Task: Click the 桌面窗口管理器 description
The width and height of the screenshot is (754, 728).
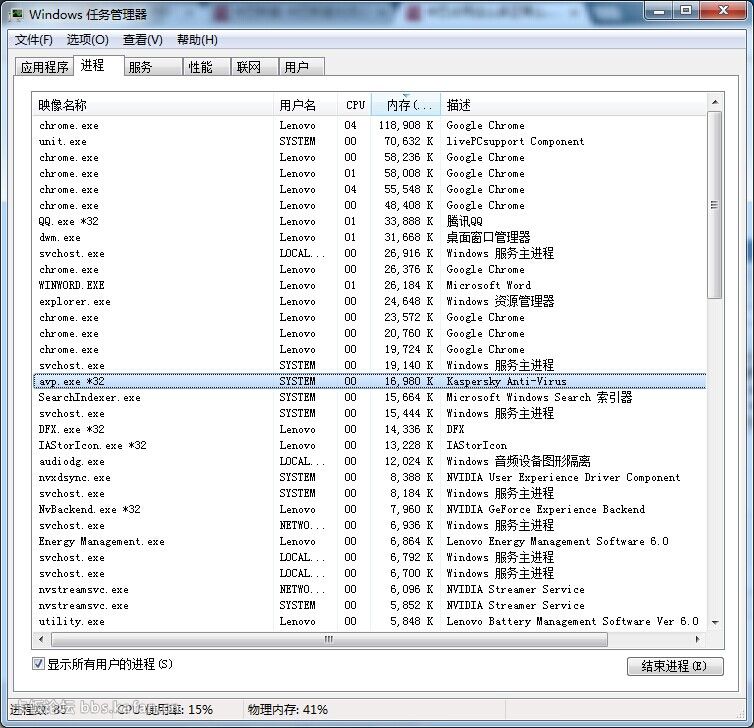Action: pos(488,237)
